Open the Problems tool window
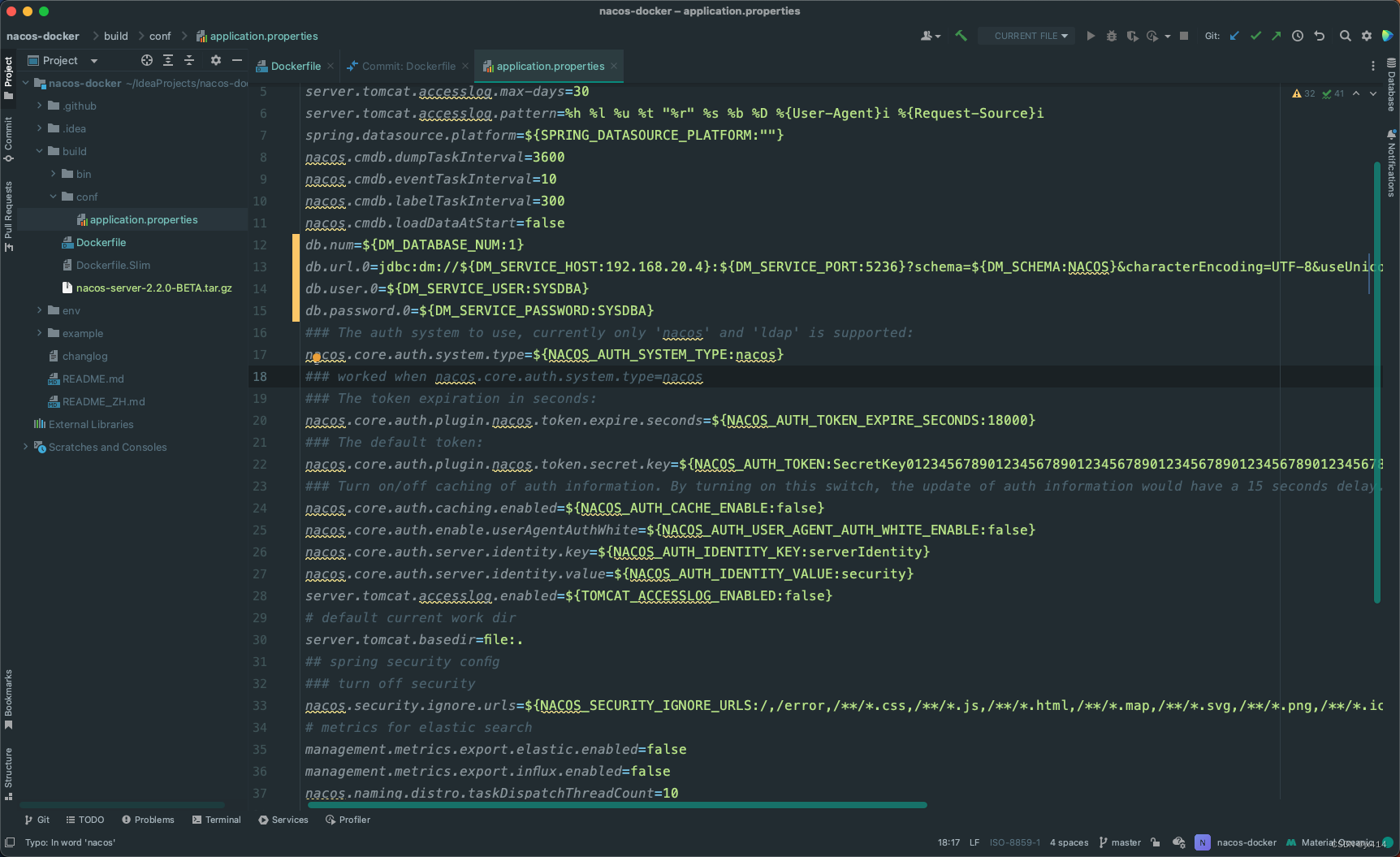The image size is (1400, 857). coord(148,820)
